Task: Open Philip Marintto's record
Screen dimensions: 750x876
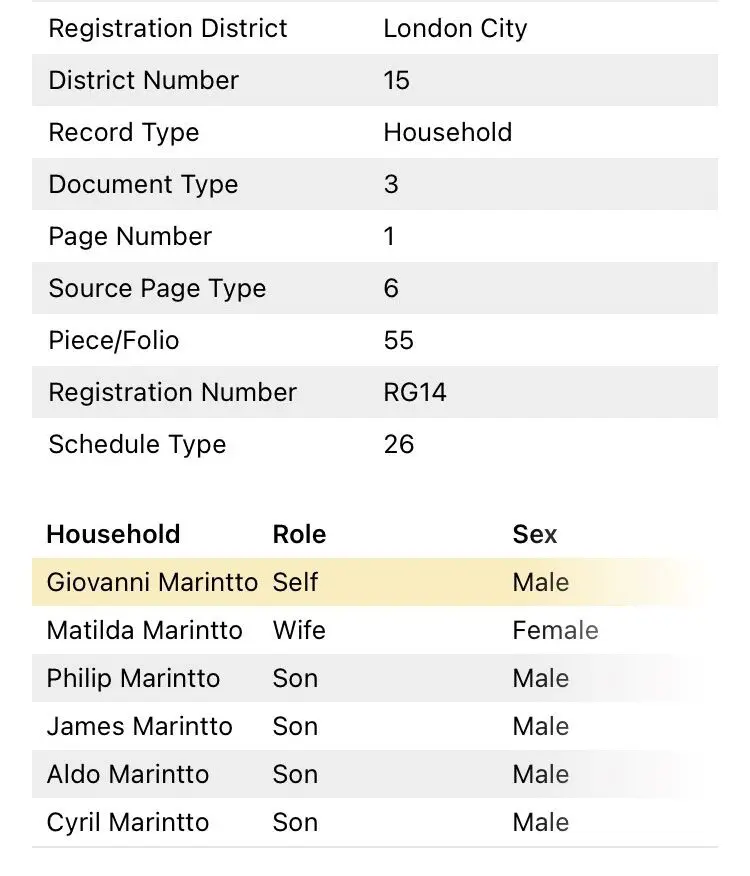Action: point(133,678)
